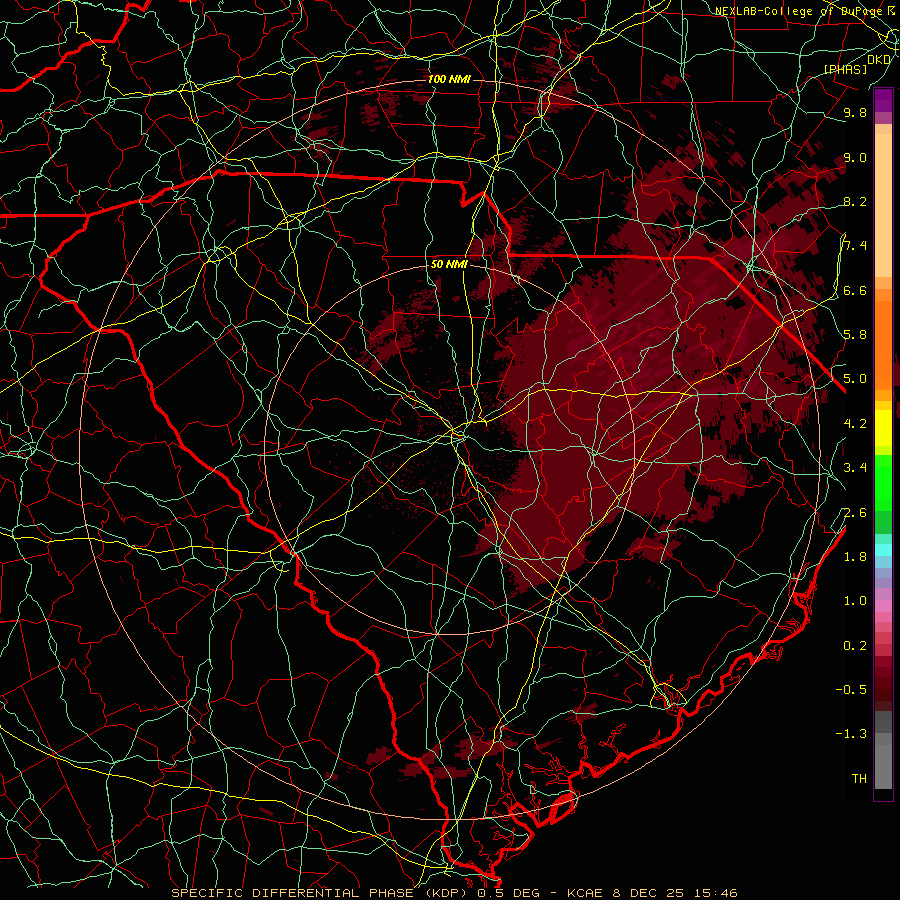Screen dimensions: 900x900
Task: Click the 9.8 value on the color scale
Action: click(x=855, y=112)
